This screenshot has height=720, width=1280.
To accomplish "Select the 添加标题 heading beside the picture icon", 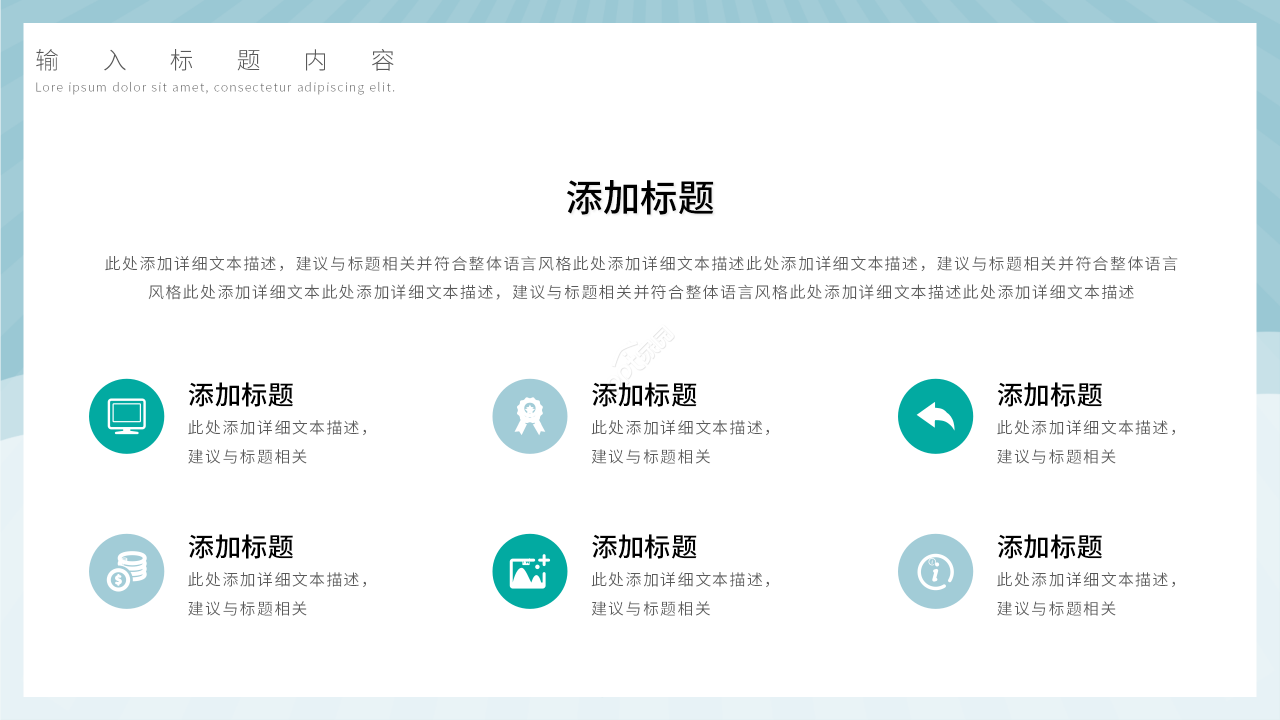I will point(644,547).
